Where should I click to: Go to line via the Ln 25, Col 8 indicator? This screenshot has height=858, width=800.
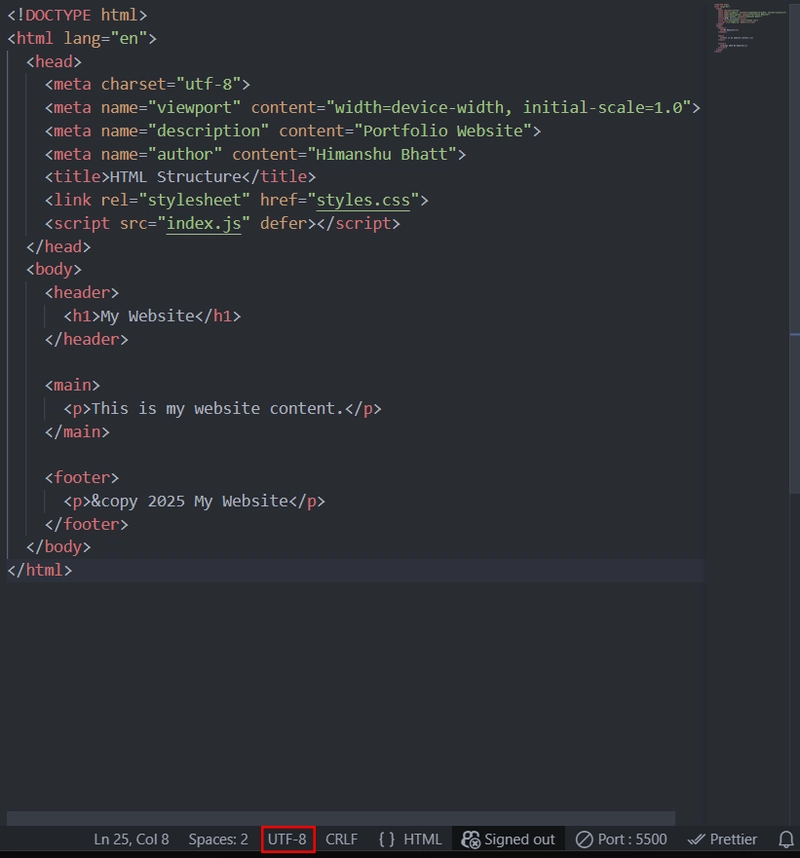point(131,839)
